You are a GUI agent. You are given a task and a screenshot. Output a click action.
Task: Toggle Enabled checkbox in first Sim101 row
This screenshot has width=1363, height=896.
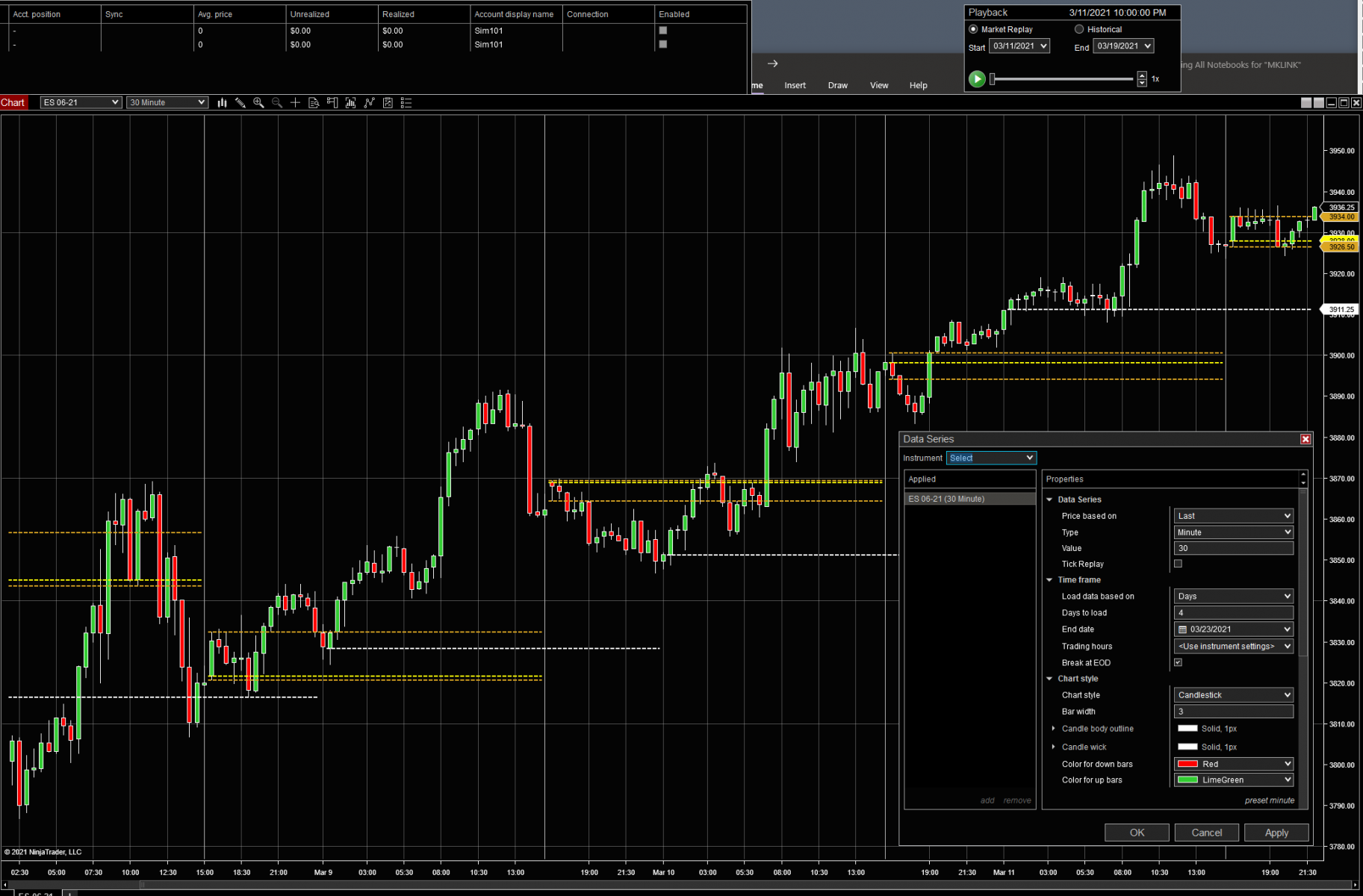coord(663,31)
